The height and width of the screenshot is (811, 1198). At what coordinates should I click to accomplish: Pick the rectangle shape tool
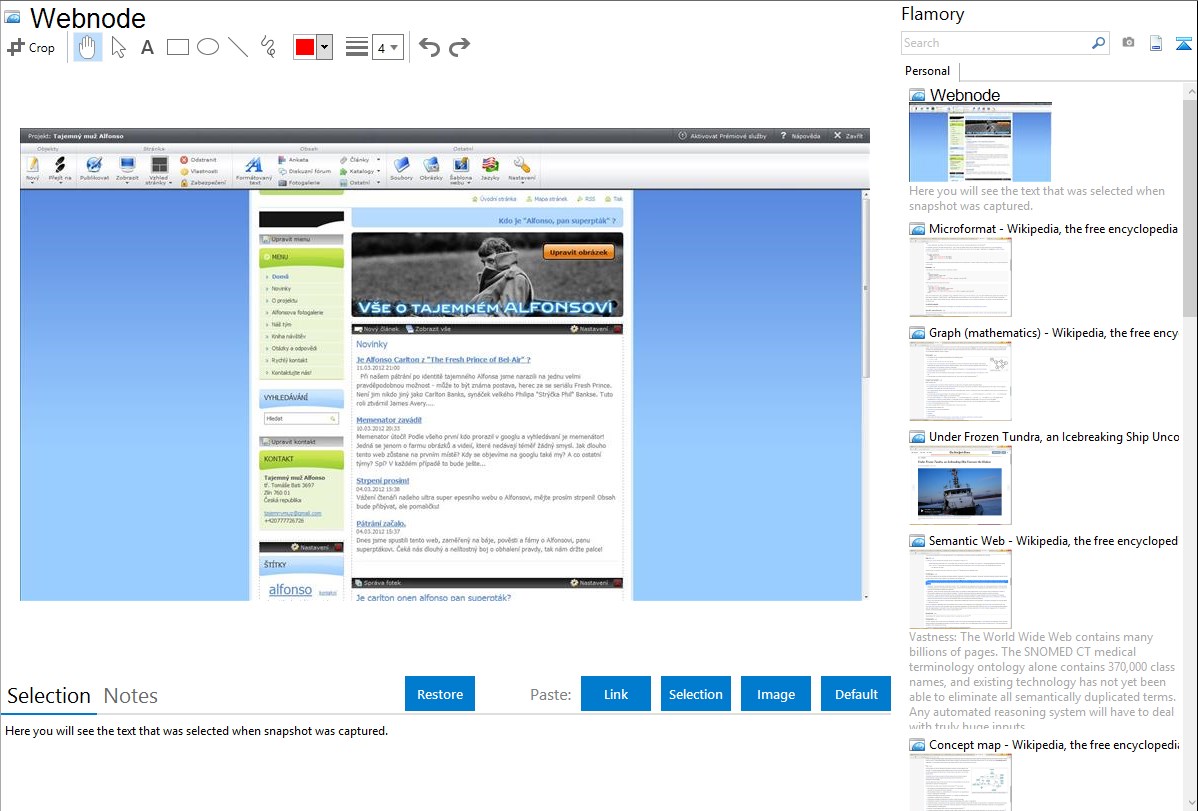(177, 47)
